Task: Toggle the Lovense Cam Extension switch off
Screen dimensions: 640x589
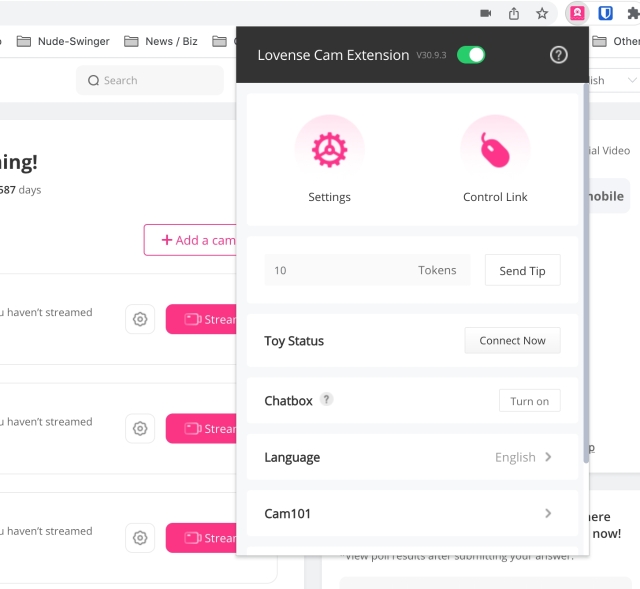Action: 471,55
